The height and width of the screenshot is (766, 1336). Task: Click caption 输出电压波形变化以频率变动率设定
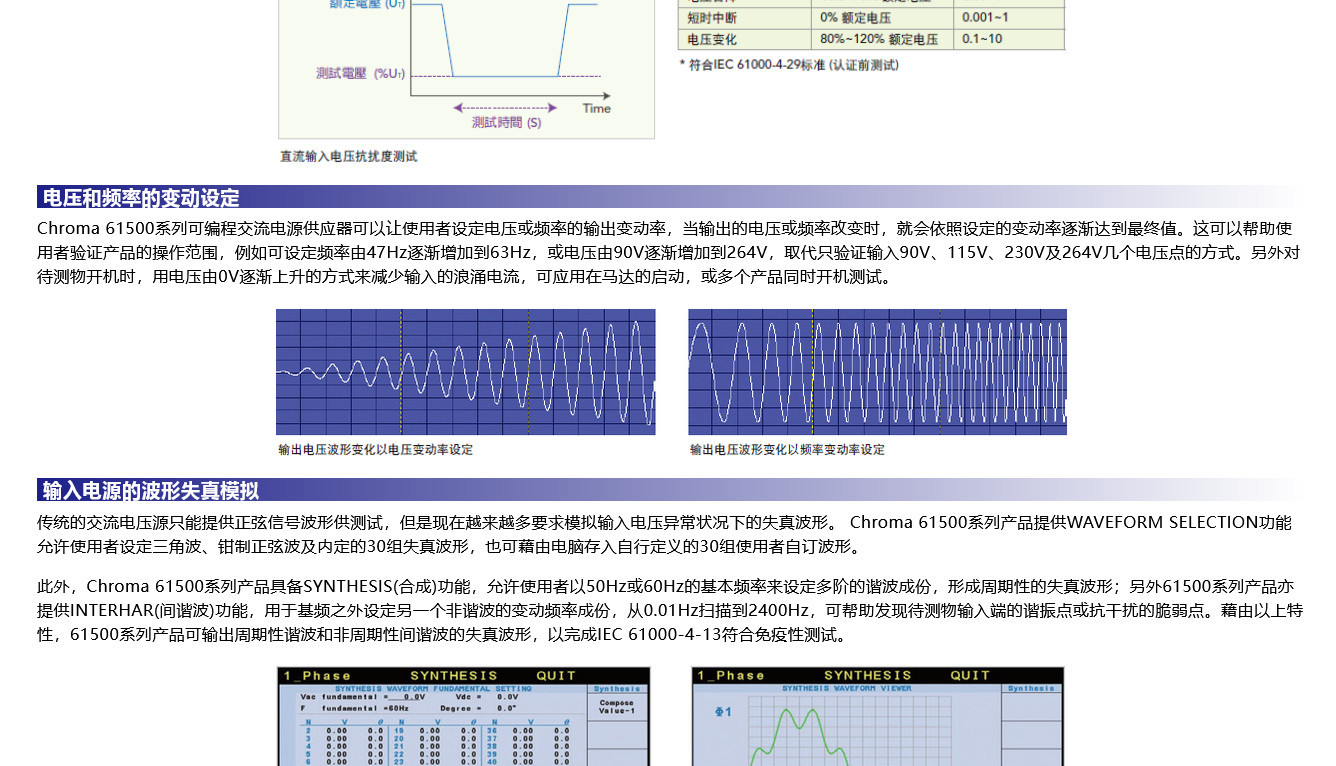pos(787,450)
